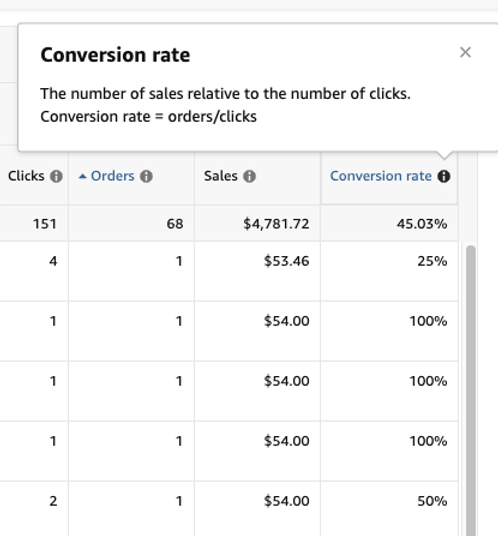
Task: Click the table vertical scrollbar
Action: point(471,390)
